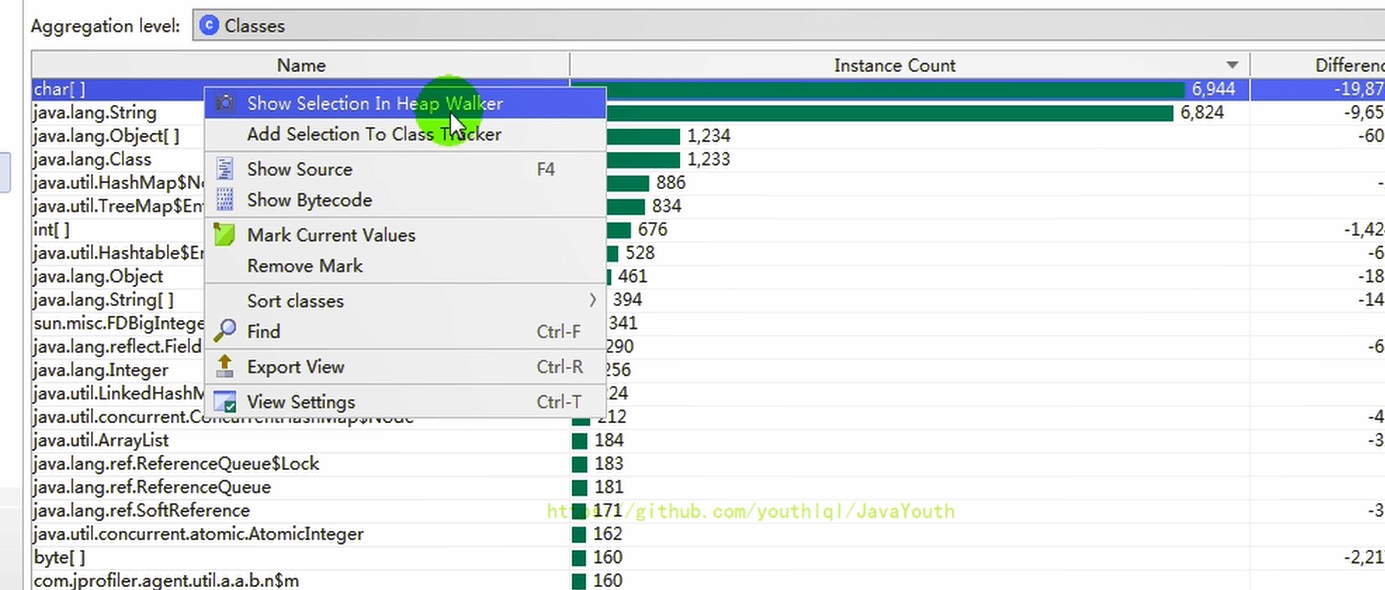The image size is (1385, 590).
Task: Choose Mark Current Values
Action: (405, 235)
